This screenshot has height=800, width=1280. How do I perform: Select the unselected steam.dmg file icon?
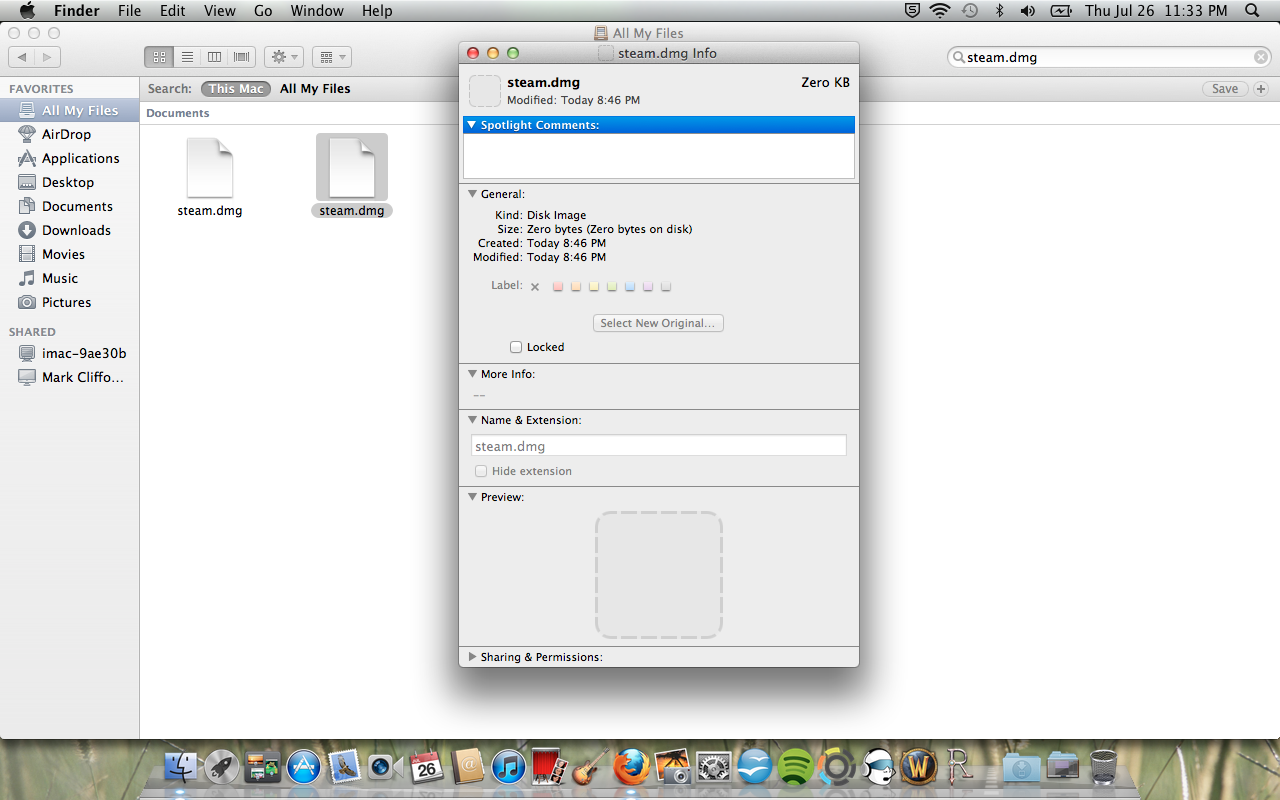(x=210, y=168)
